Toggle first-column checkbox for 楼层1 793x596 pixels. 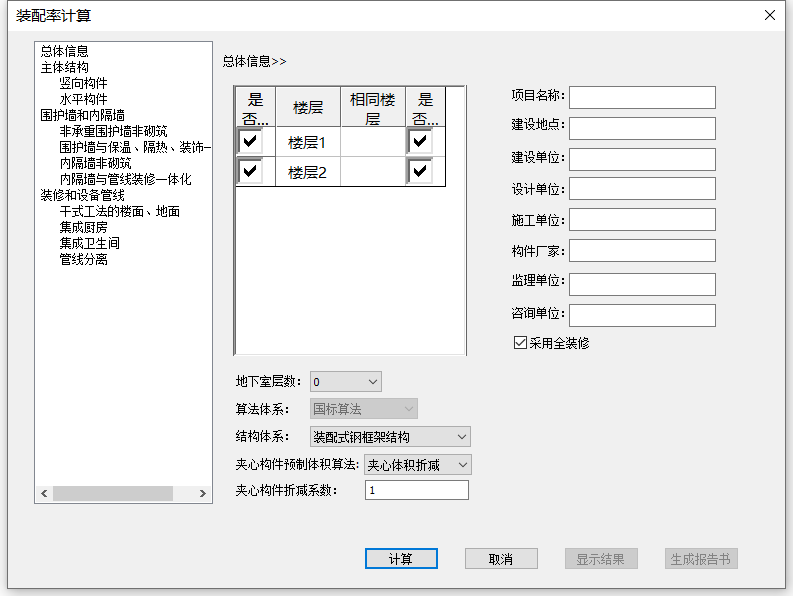(x=250, y=142)
